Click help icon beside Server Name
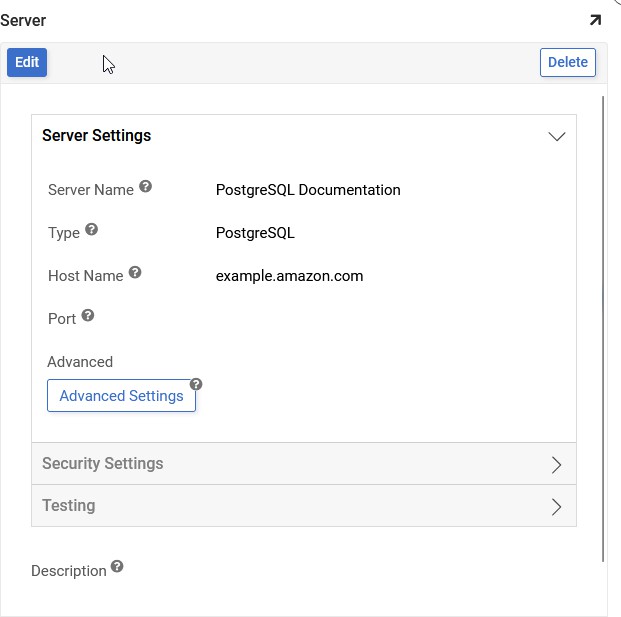 pyautogui.click(x=145, y=187)
